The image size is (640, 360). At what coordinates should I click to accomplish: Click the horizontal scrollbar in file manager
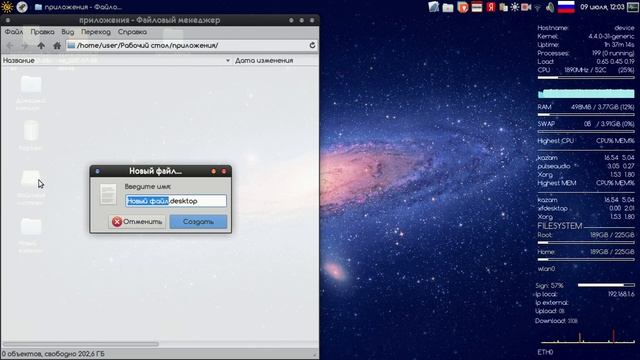[x=80, y=344]
